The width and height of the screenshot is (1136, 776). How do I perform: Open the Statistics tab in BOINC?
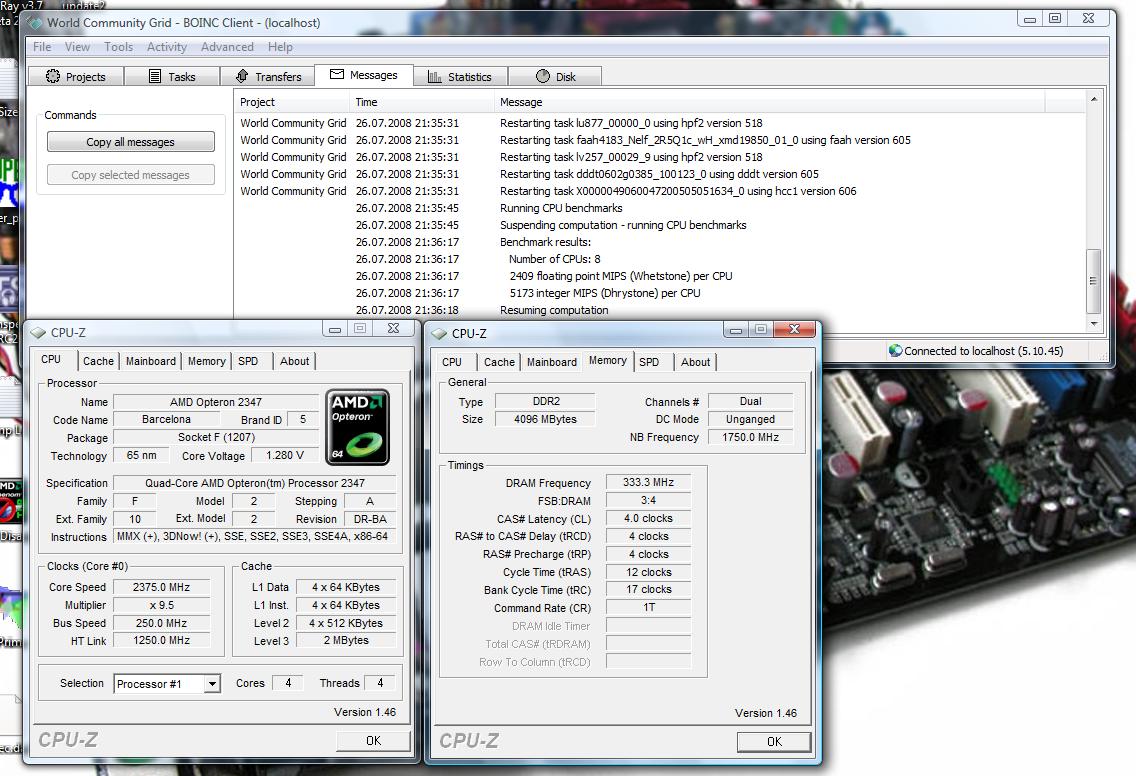(460, 76)
